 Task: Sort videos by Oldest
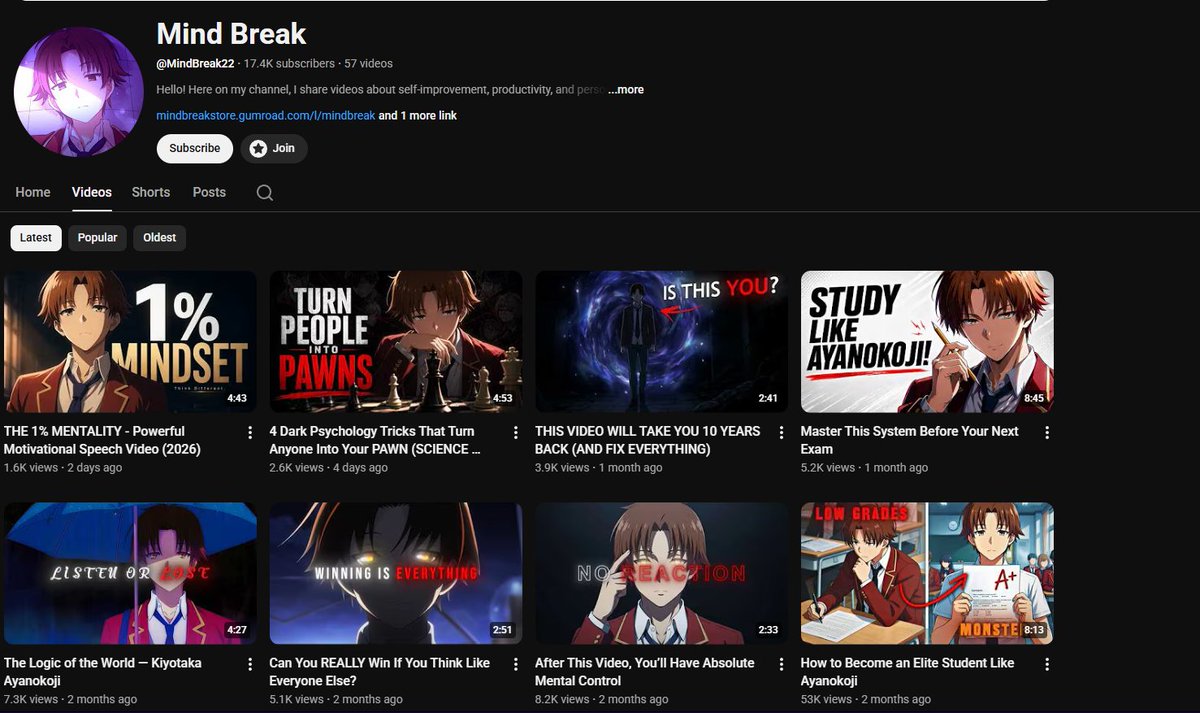pos(159,238)
